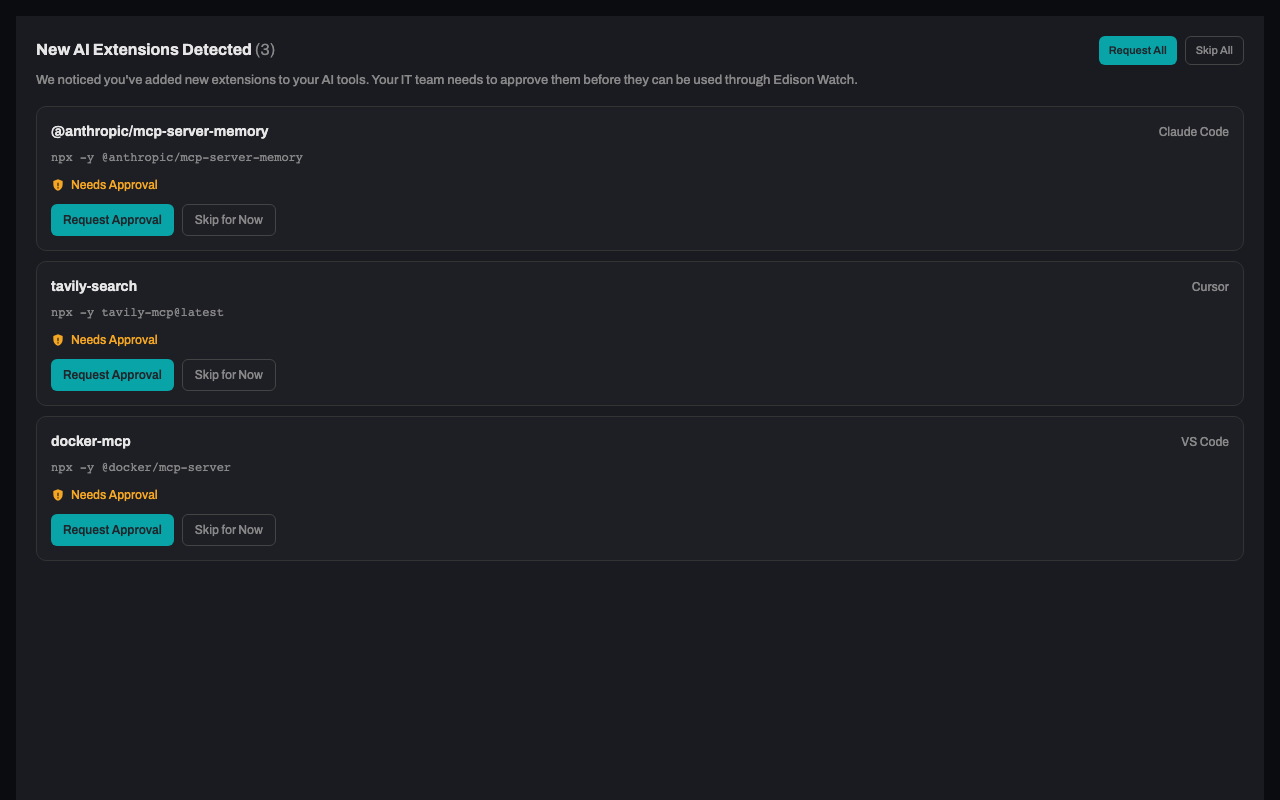Click the shield icon on the docker-mcp card
Viewport: 1280px width, 800px height.
[58, 494]
